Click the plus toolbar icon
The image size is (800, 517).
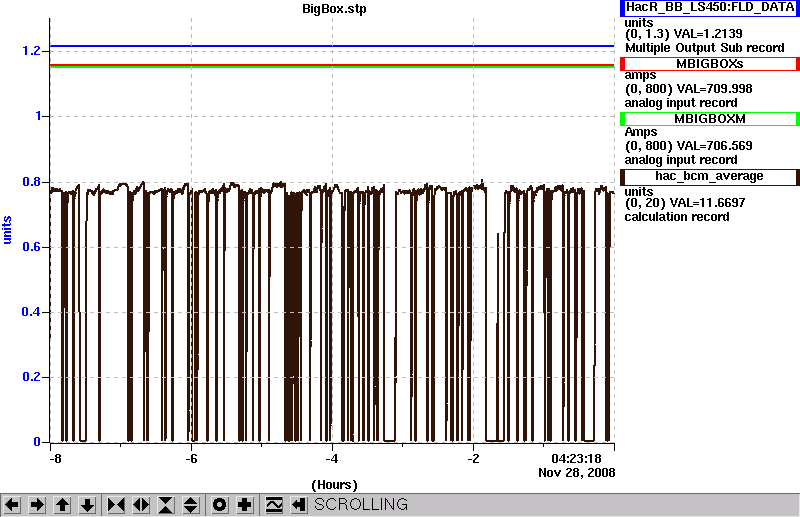(244, 505)
